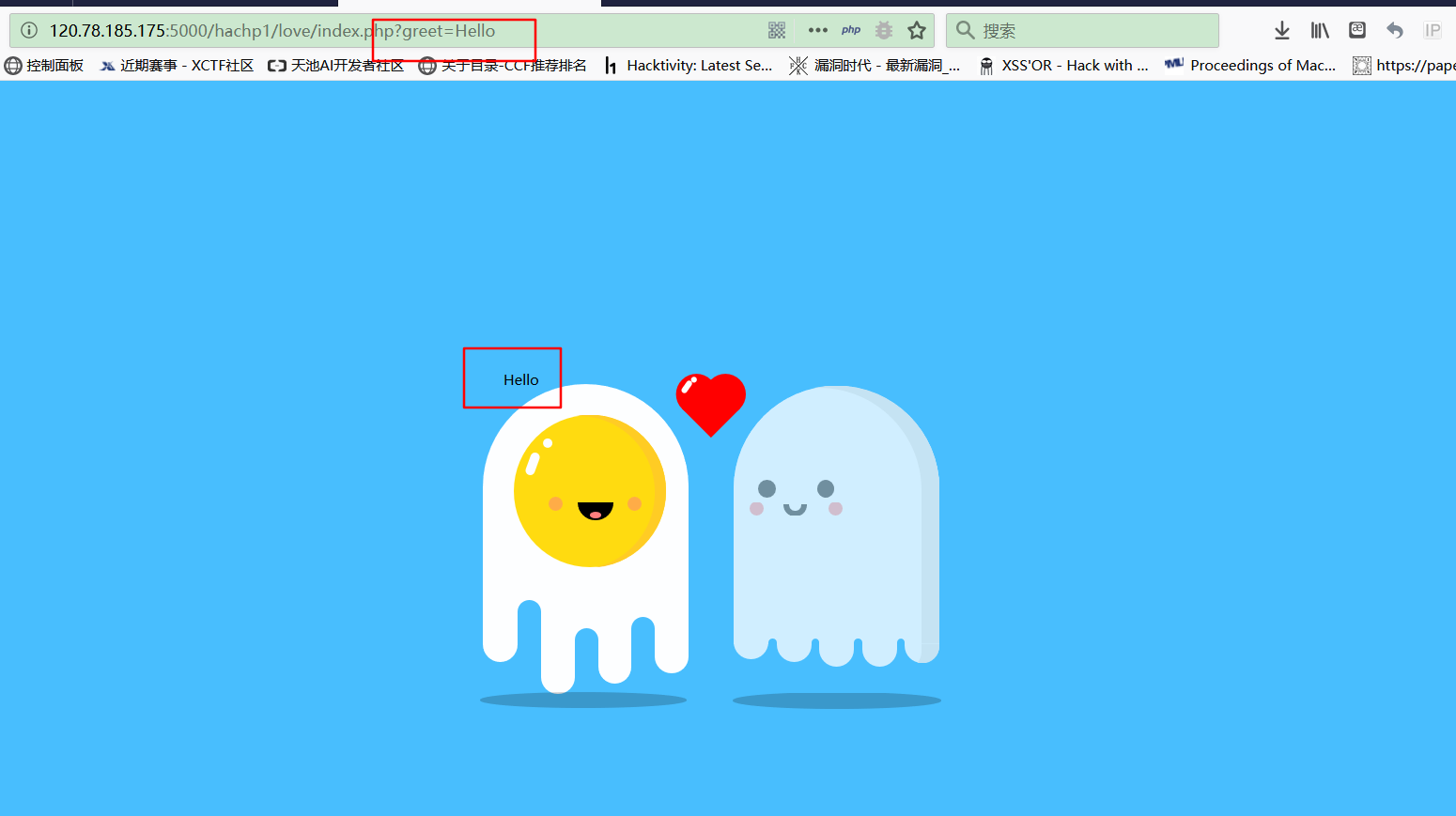Image resolution: width=1456 pixels, height=816 pixels.
Task: Open page actions three-dots menu
Action: (817, 31)
